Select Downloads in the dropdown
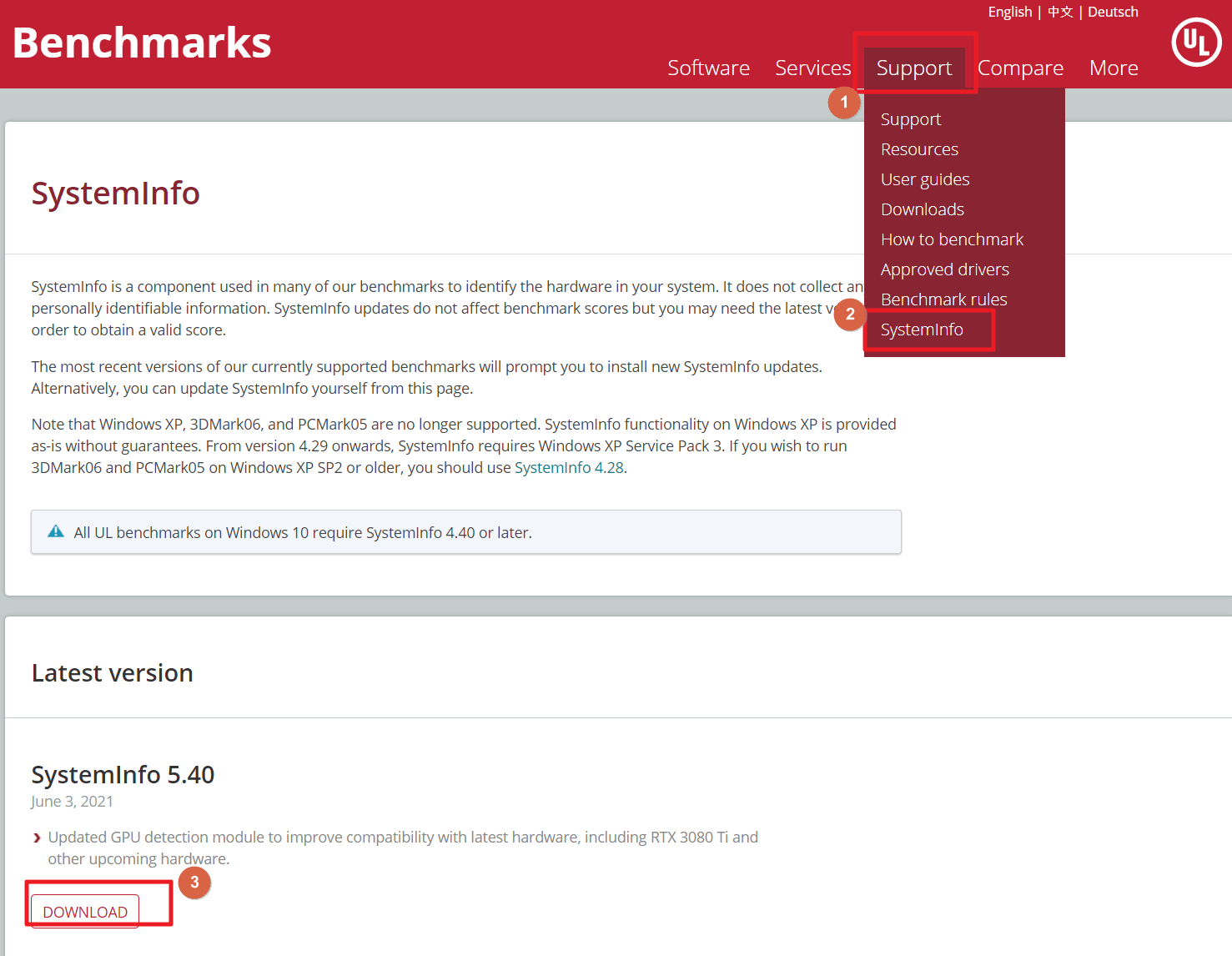Image resolution: width=1232 pixels, height=956 pixels. (x=923, y=209)
